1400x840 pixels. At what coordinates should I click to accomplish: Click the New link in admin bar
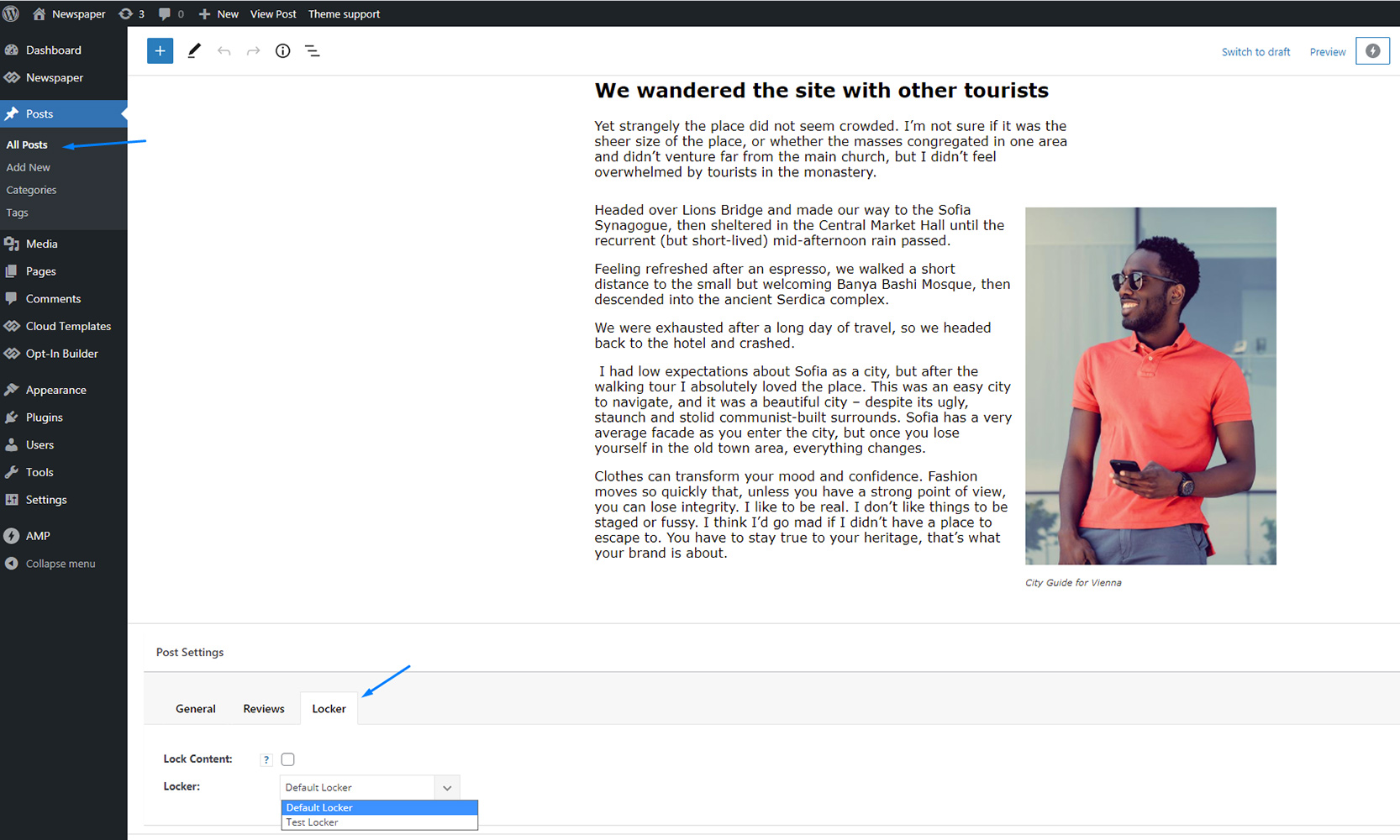(x=228, y=13)
